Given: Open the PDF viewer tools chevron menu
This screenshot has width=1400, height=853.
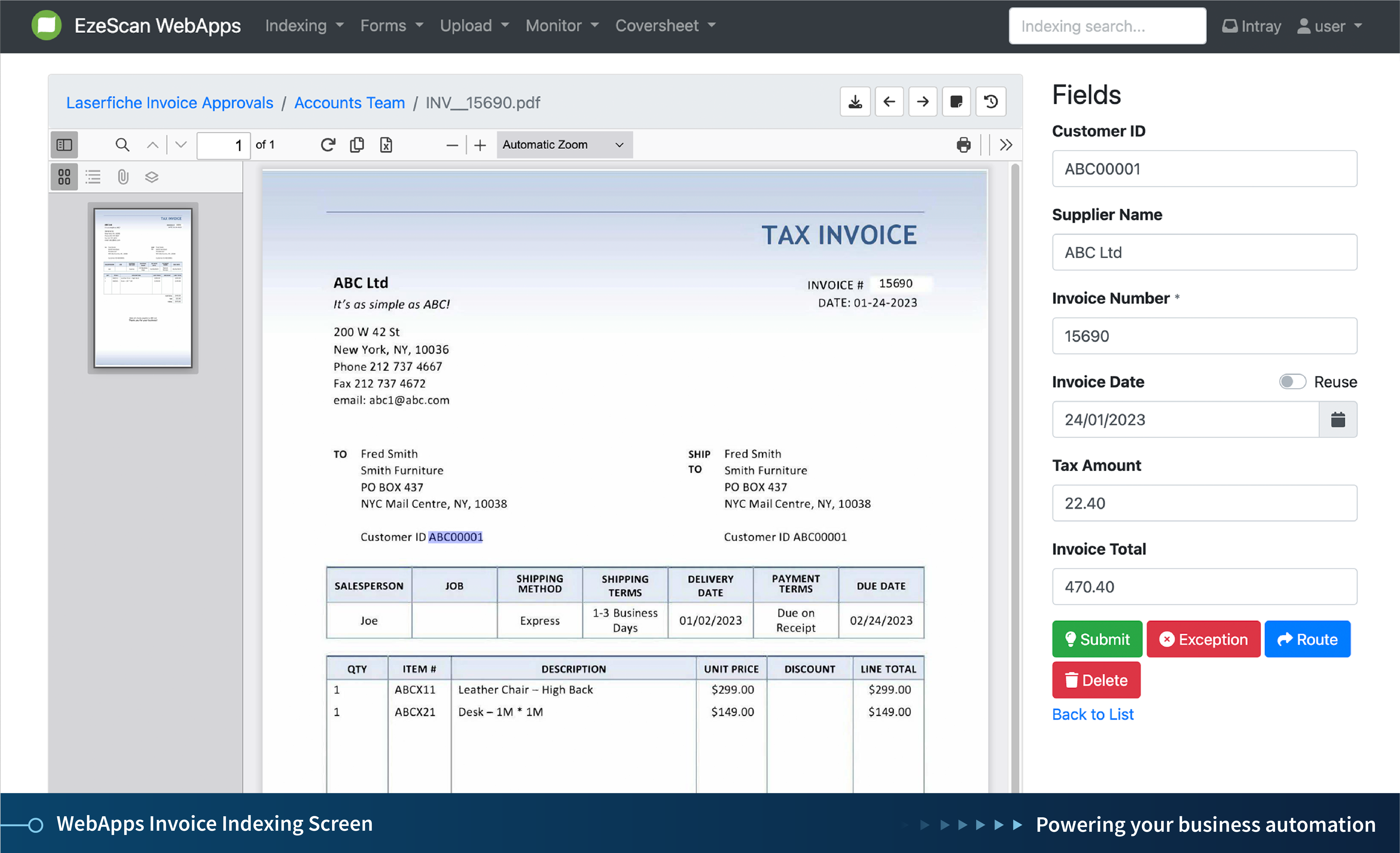Looking at the screenshot, I should [1006, 145].
